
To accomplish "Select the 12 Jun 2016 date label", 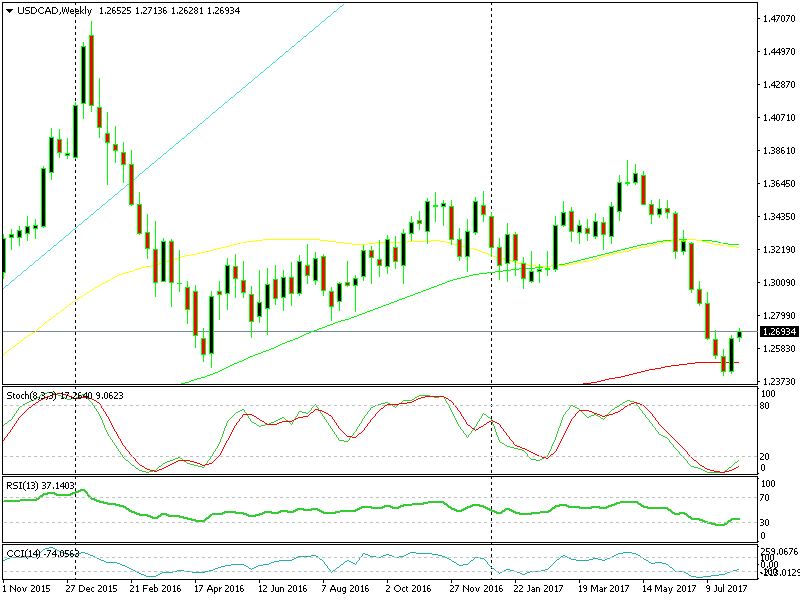I will point(283,589).
